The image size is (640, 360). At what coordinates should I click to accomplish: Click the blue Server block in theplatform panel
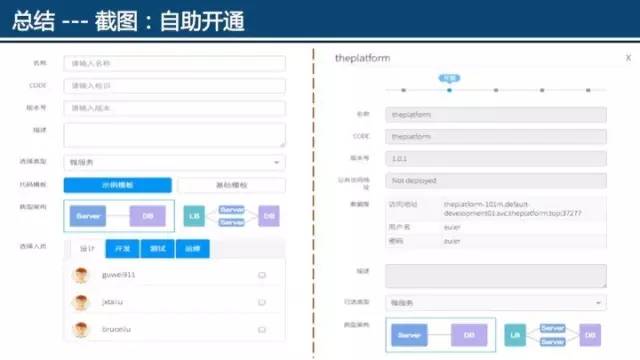(x=409, y=335)
